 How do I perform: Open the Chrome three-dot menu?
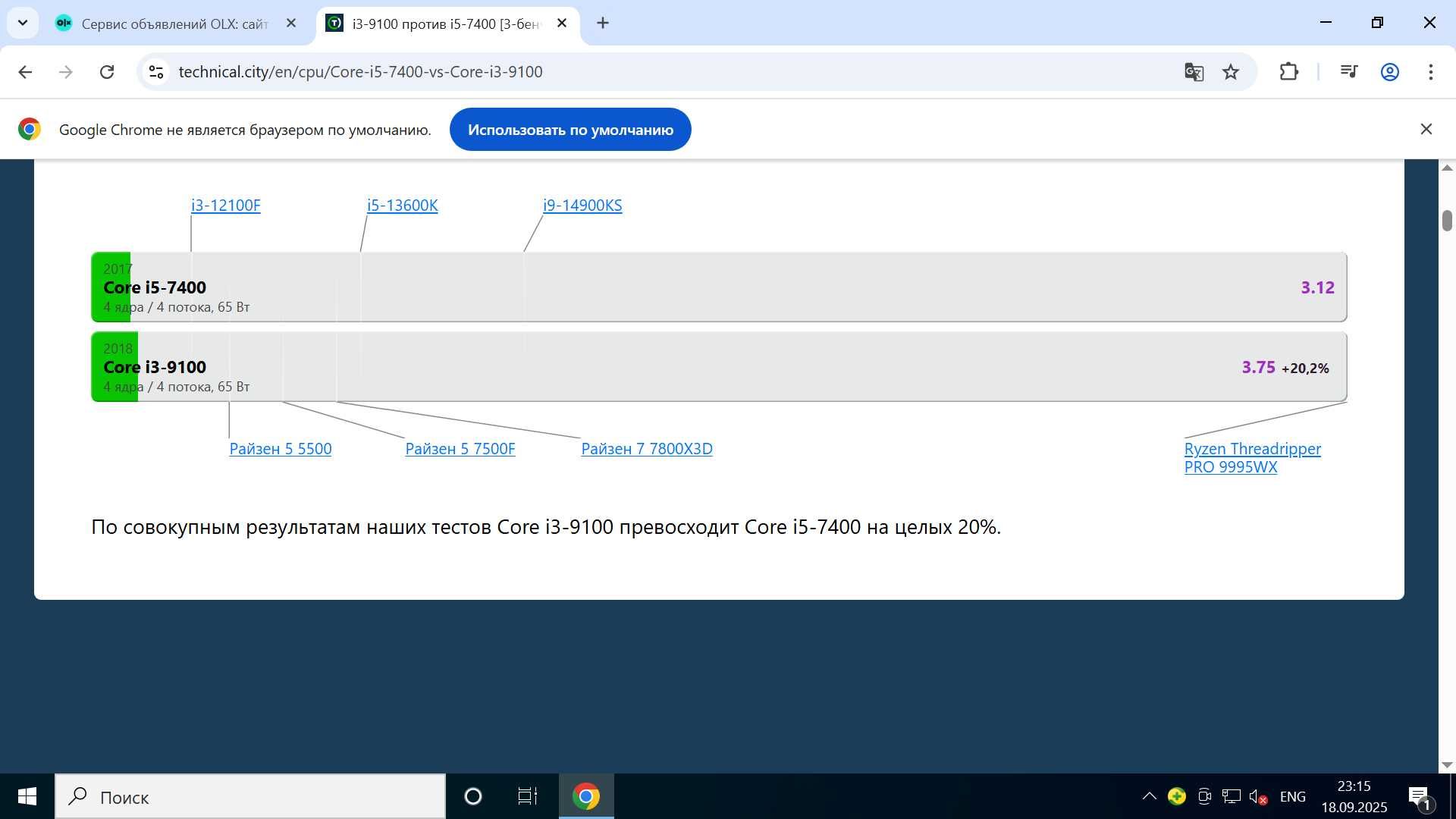(x=1431, y=72)
